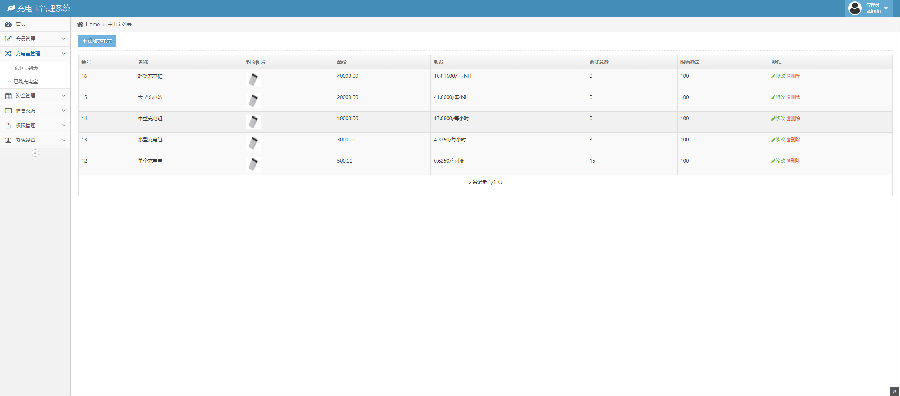Select the first submenu item under the shuffle menu
This screenshot has height=396, width=900.
[26, 68]
